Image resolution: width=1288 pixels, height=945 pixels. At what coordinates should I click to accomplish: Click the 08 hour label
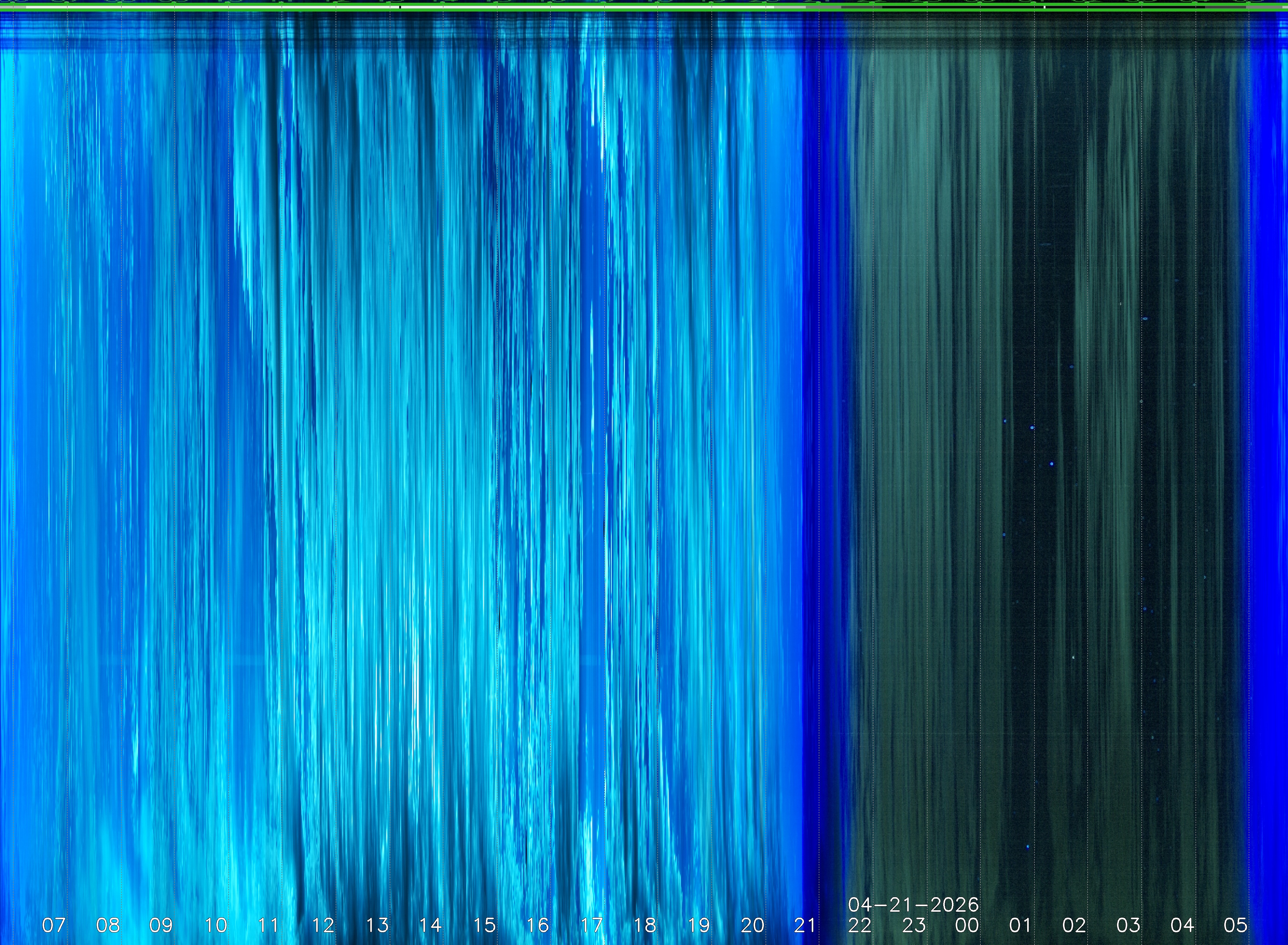(108, 925)
